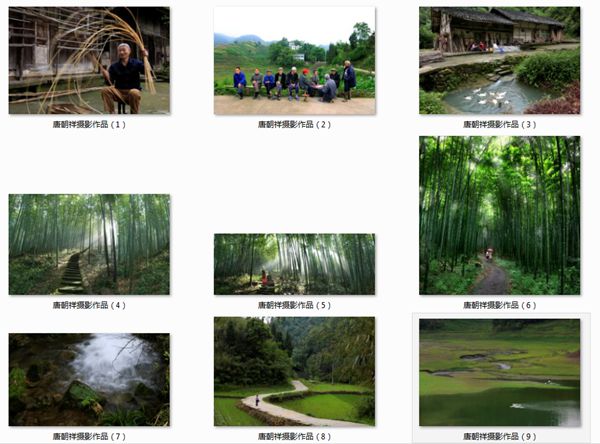The width and height of the screenshot is (600, 444).
Task: Click the file name label ending in (4)
Action: point(89,305)
